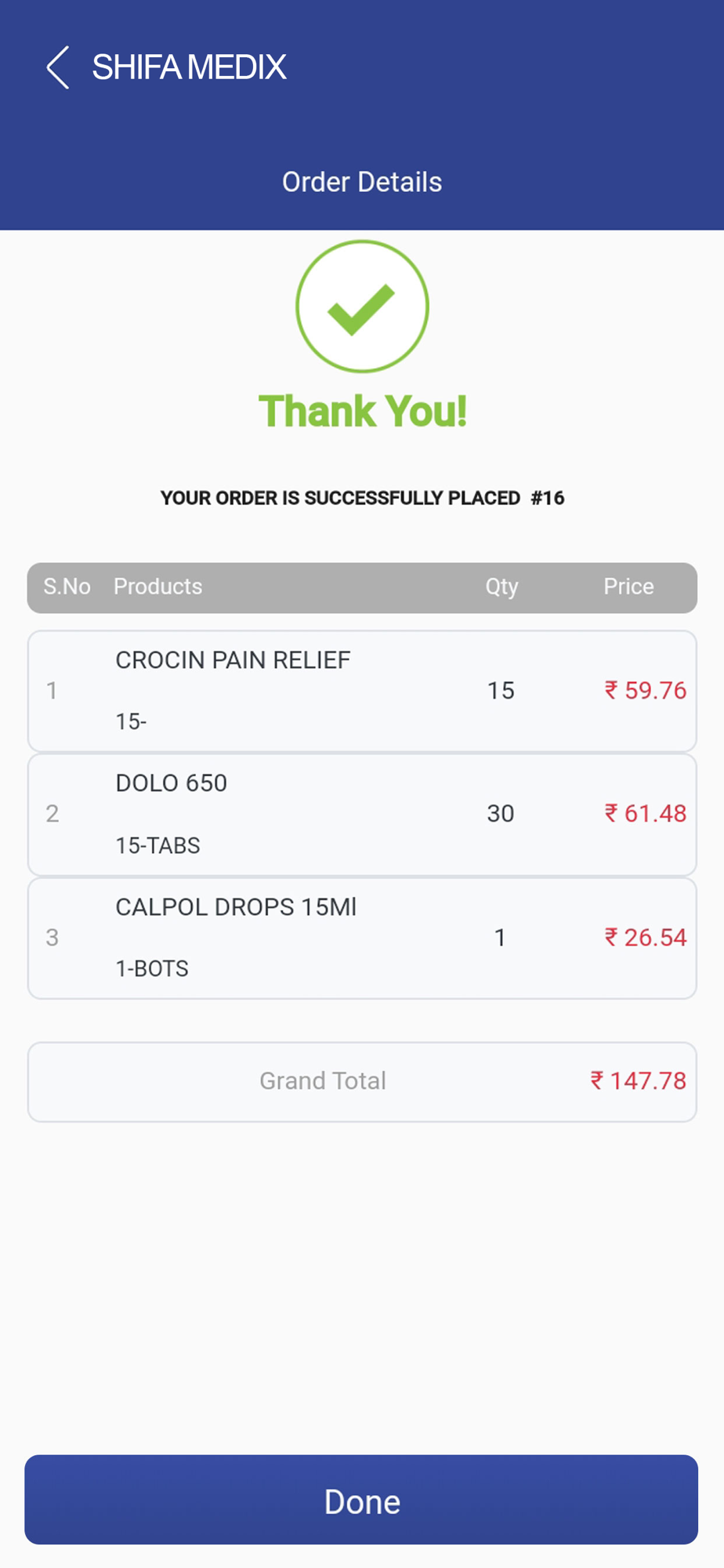Tap the ₹ 59.76 price
Image resolution: width=724 pixels, height=1568 pixels.
645,690
